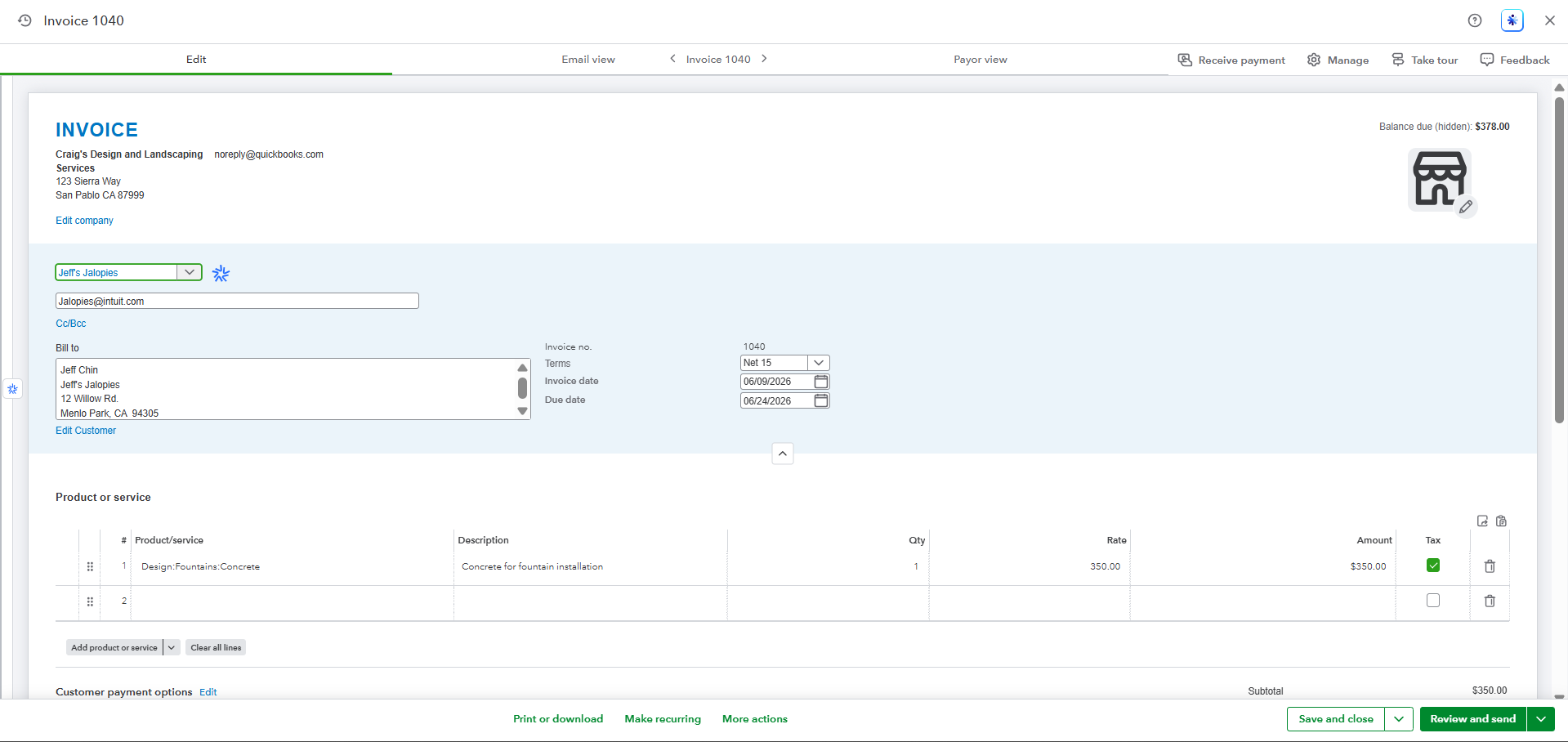Edit the company logo with pencil icon
The image size is (1568, 742).
(x=1467, y=207)
